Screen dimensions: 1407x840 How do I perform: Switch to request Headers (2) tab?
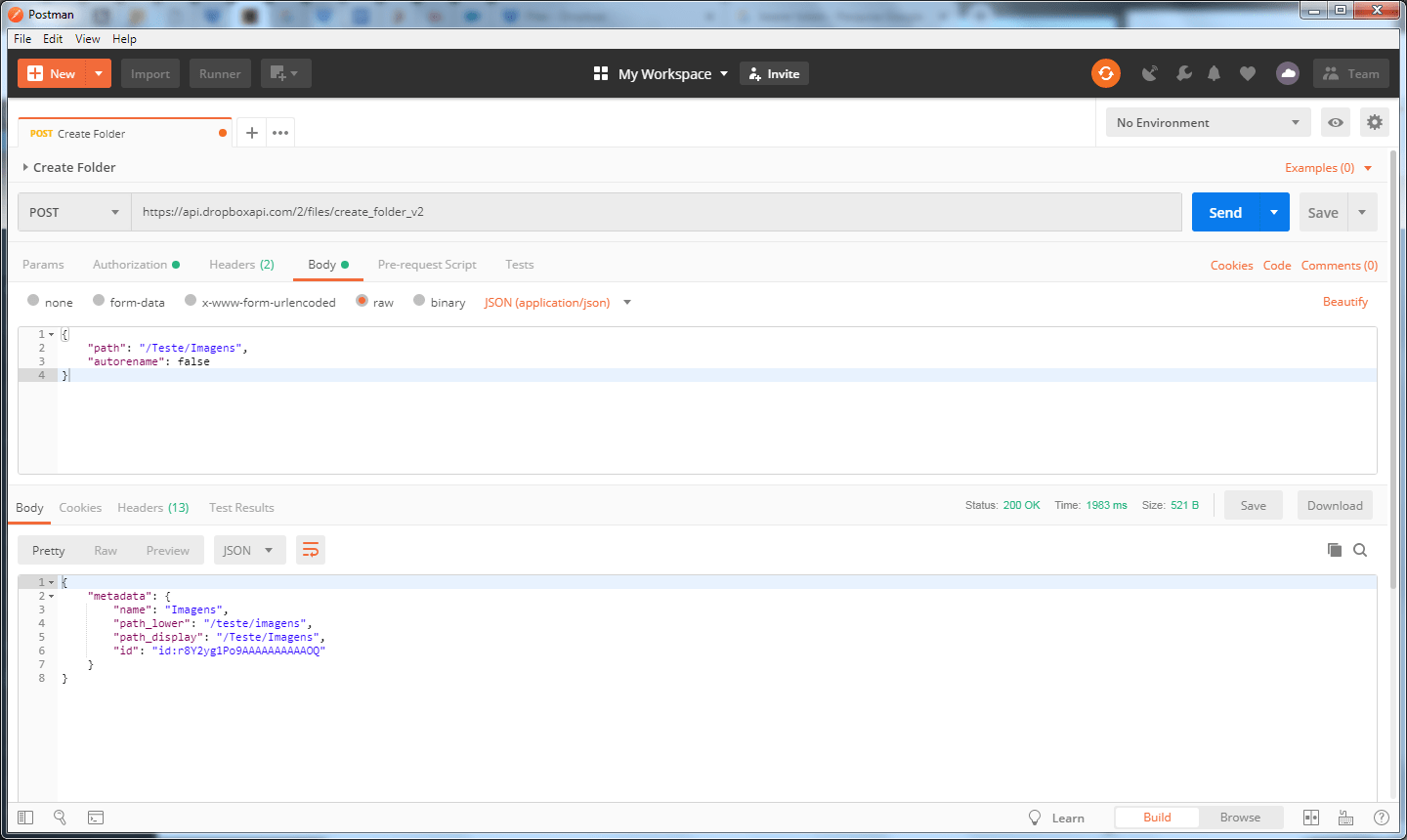tap(241, 265)
